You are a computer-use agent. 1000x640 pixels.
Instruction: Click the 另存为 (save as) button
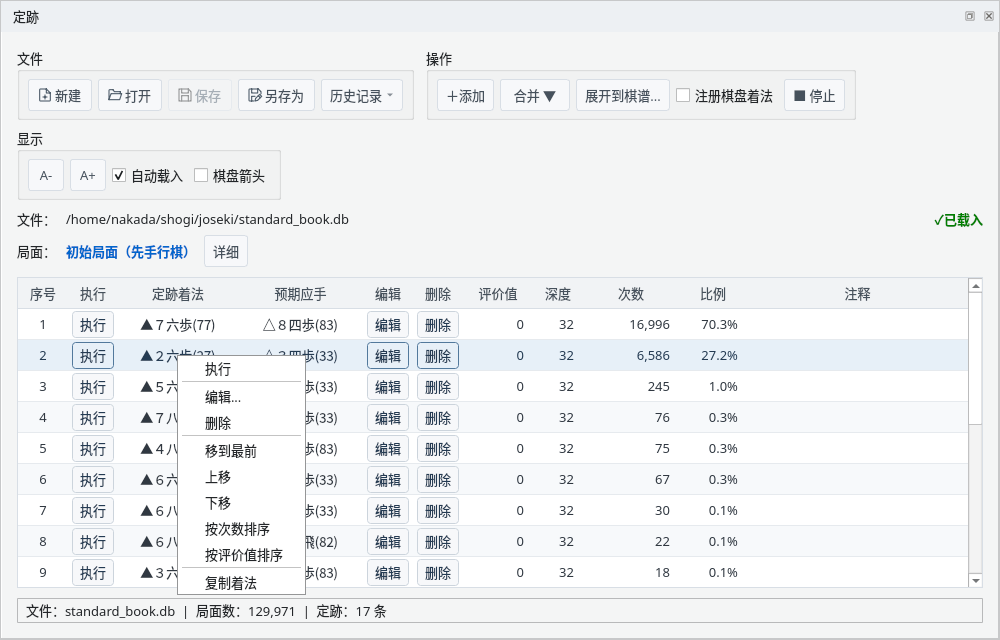coord(276,96)
